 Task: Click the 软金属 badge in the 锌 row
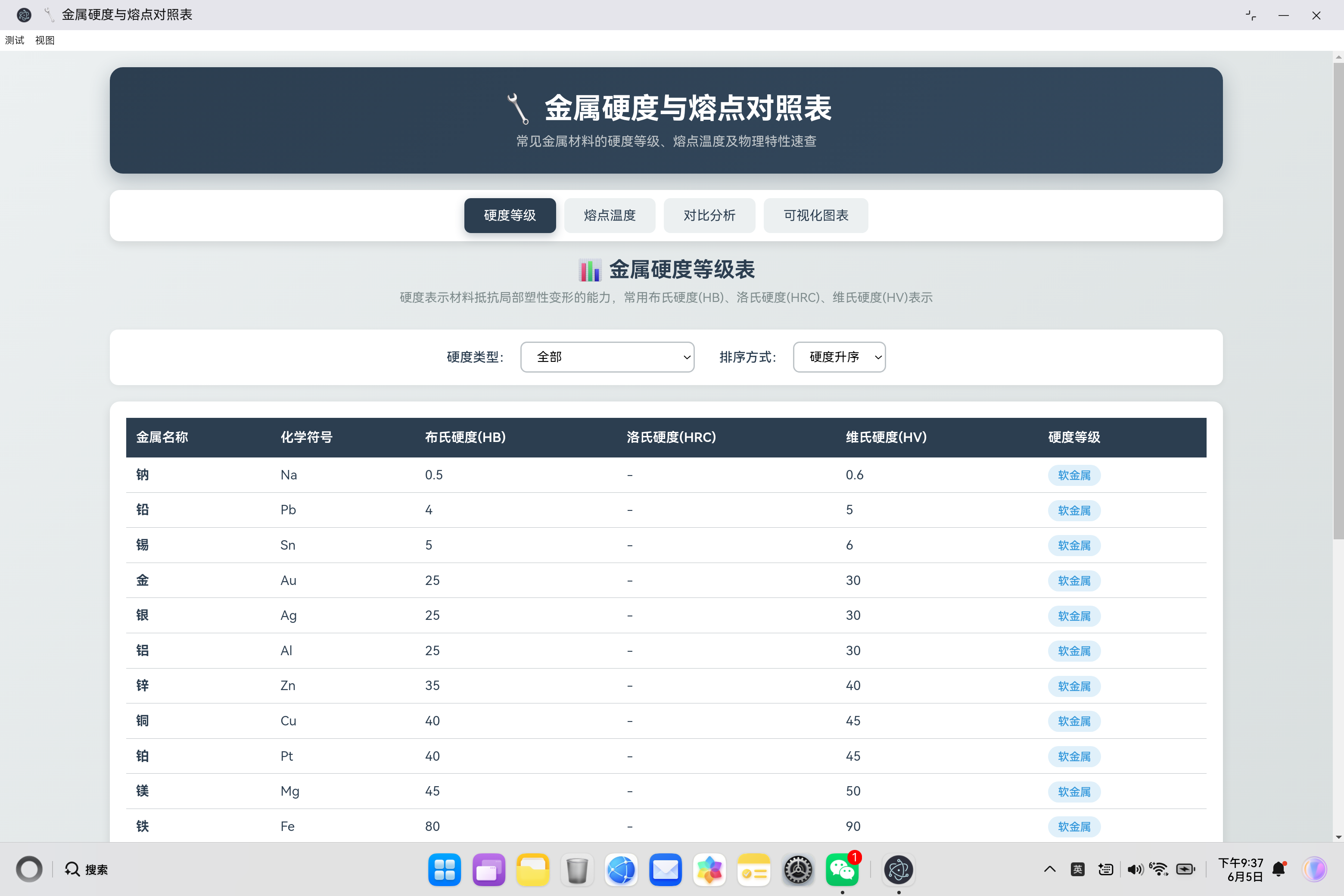[1074, 686]
